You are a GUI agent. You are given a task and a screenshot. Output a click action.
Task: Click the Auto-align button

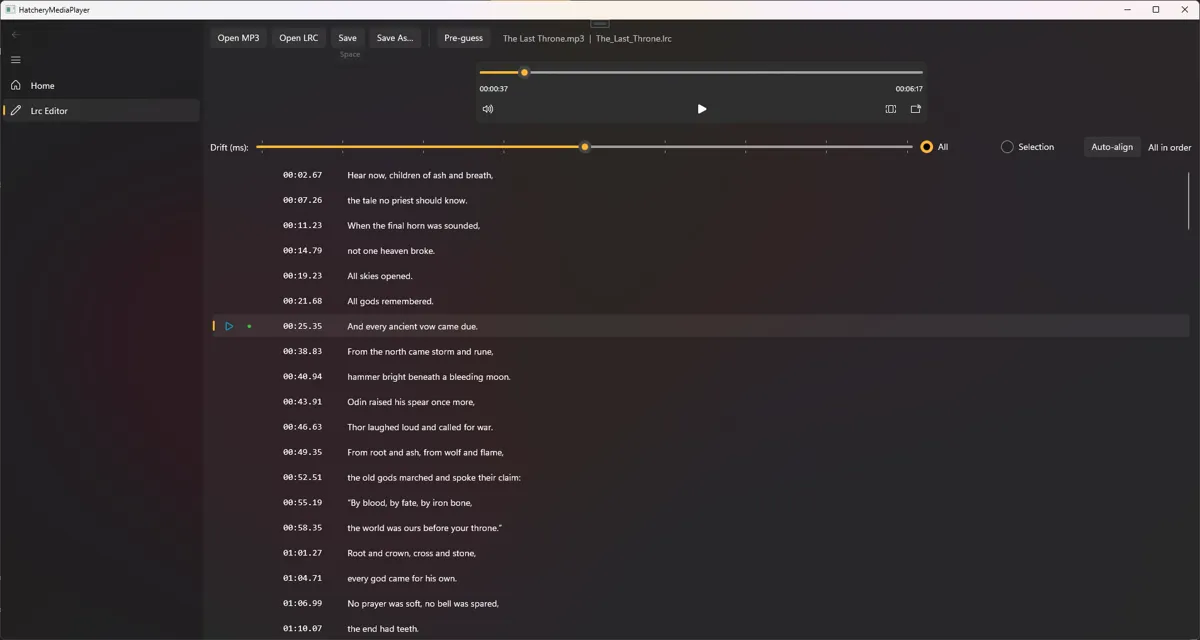coord(1112,147)
